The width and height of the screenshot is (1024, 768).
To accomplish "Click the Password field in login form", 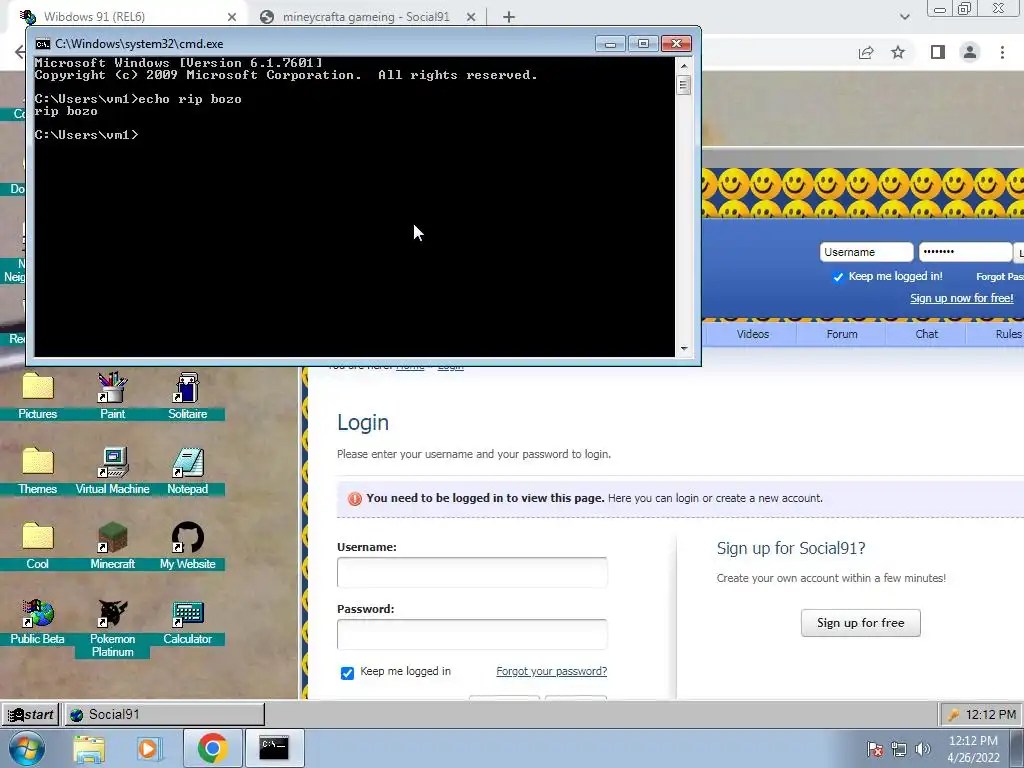I will point(472,634).
